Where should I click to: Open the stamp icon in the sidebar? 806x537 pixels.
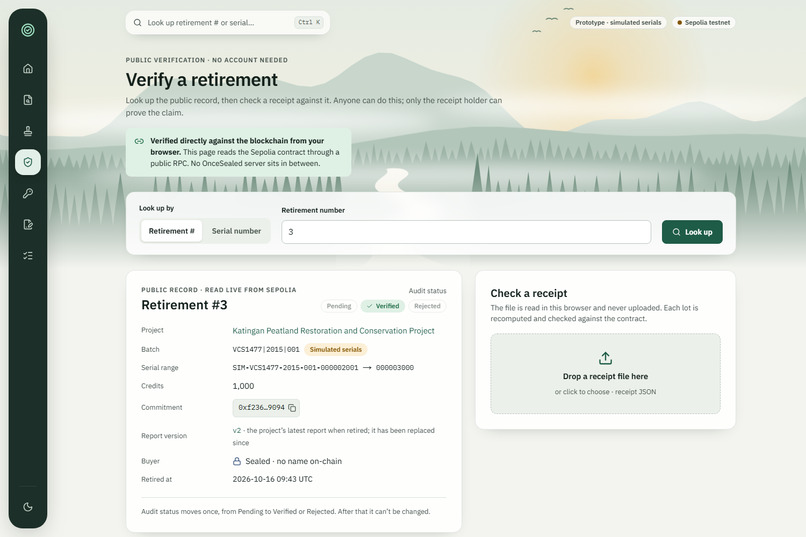click(28, 131)
